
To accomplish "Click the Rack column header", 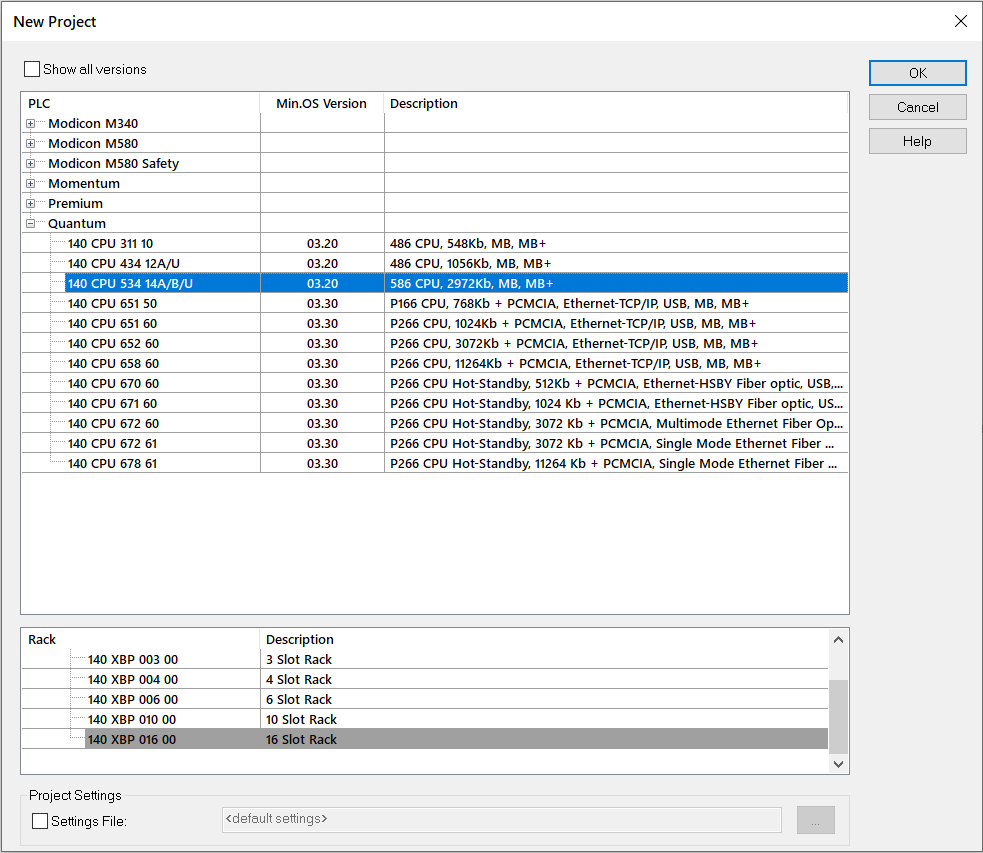I will pos(140,639).
